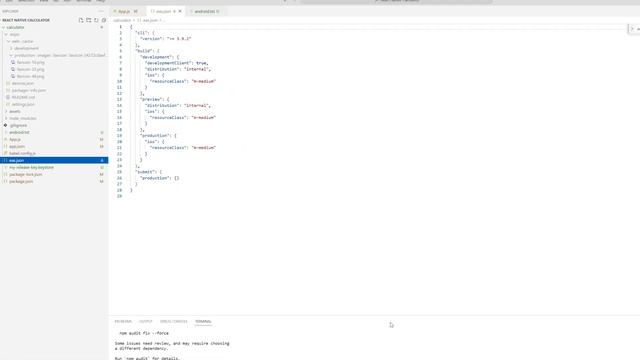Click the REACT NATIVE CALCULATOR section header
Viewport: 640px width, 360px height.
pos(26,20)
